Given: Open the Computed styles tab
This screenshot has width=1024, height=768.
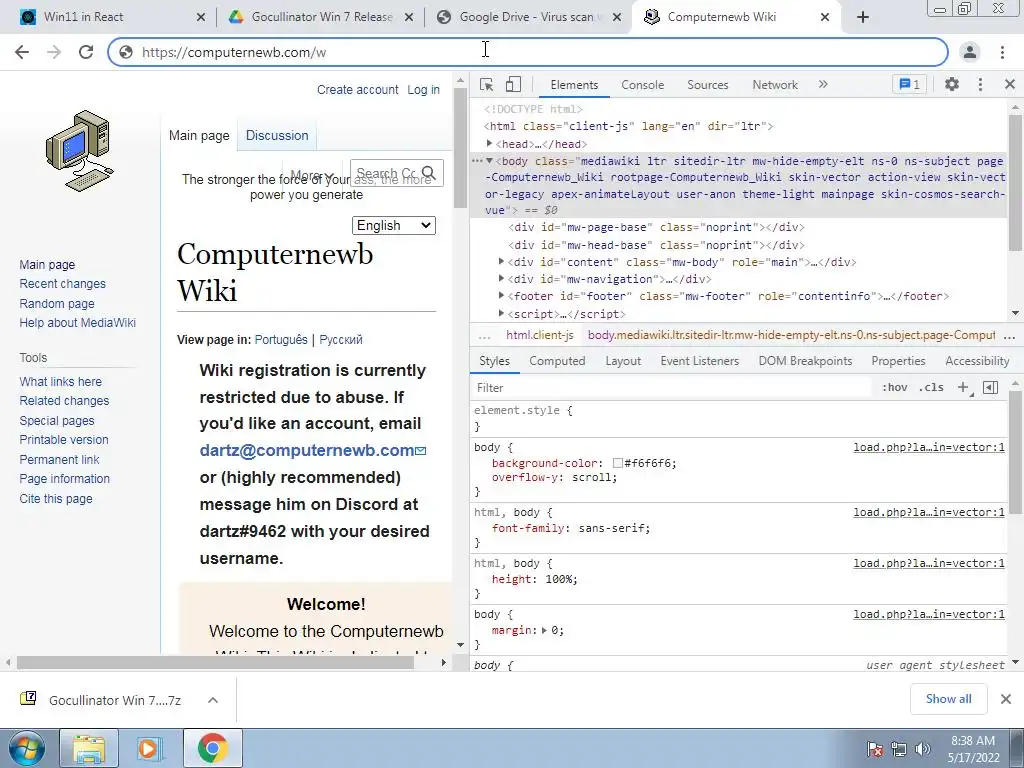Looking at the screenshot, I should (x=557, y=360).
